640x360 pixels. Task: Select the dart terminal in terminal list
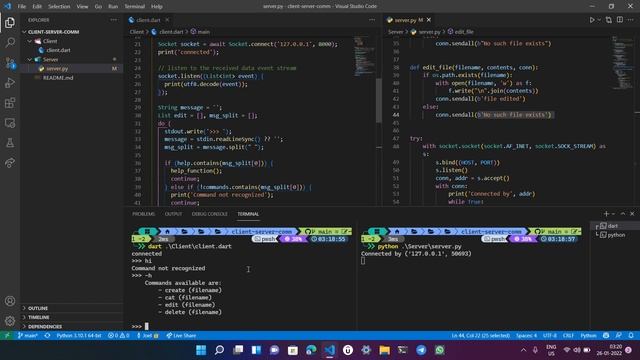click(x=615, y=226)
